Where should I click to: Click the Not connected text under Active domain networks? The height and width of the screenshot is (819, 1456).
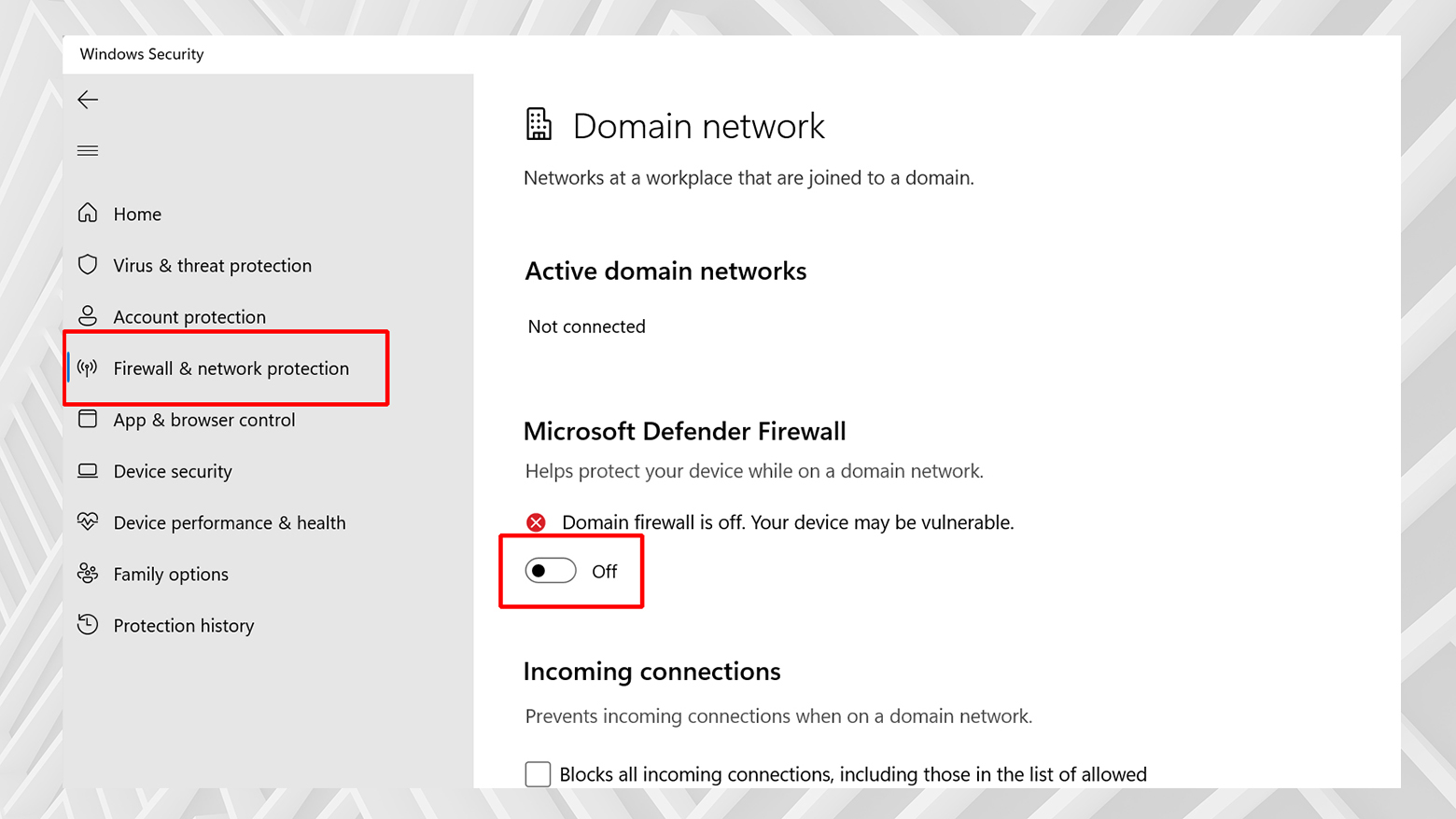click(586, 326)
